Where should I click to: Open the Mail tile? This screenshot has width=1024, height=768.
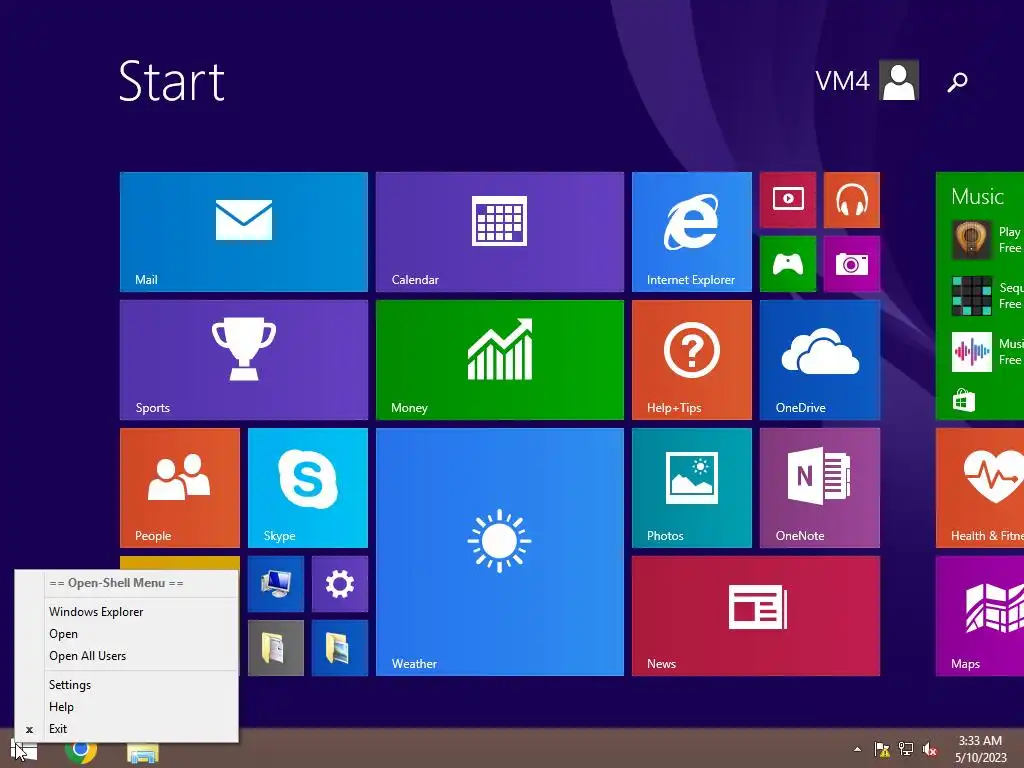pos(244,232)
